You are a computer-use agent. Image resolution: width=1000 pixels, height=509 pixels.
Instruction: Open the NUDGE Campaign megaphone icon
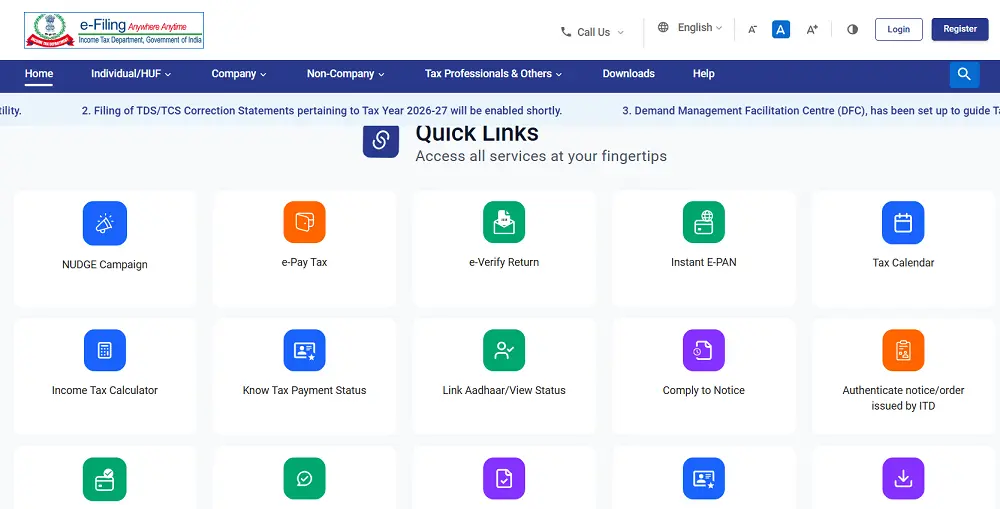pos(105,223)
